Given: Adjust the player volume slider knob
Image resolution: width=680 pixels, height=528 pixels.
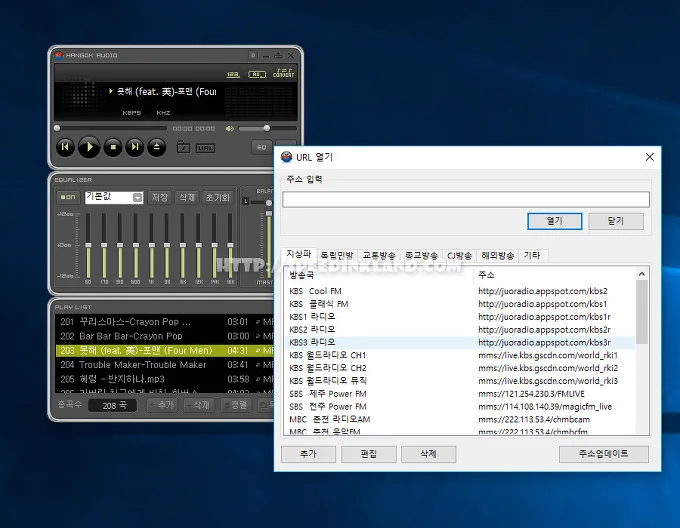Looking at the screenshot, I should pyautogui.click(x=267, y=128).
